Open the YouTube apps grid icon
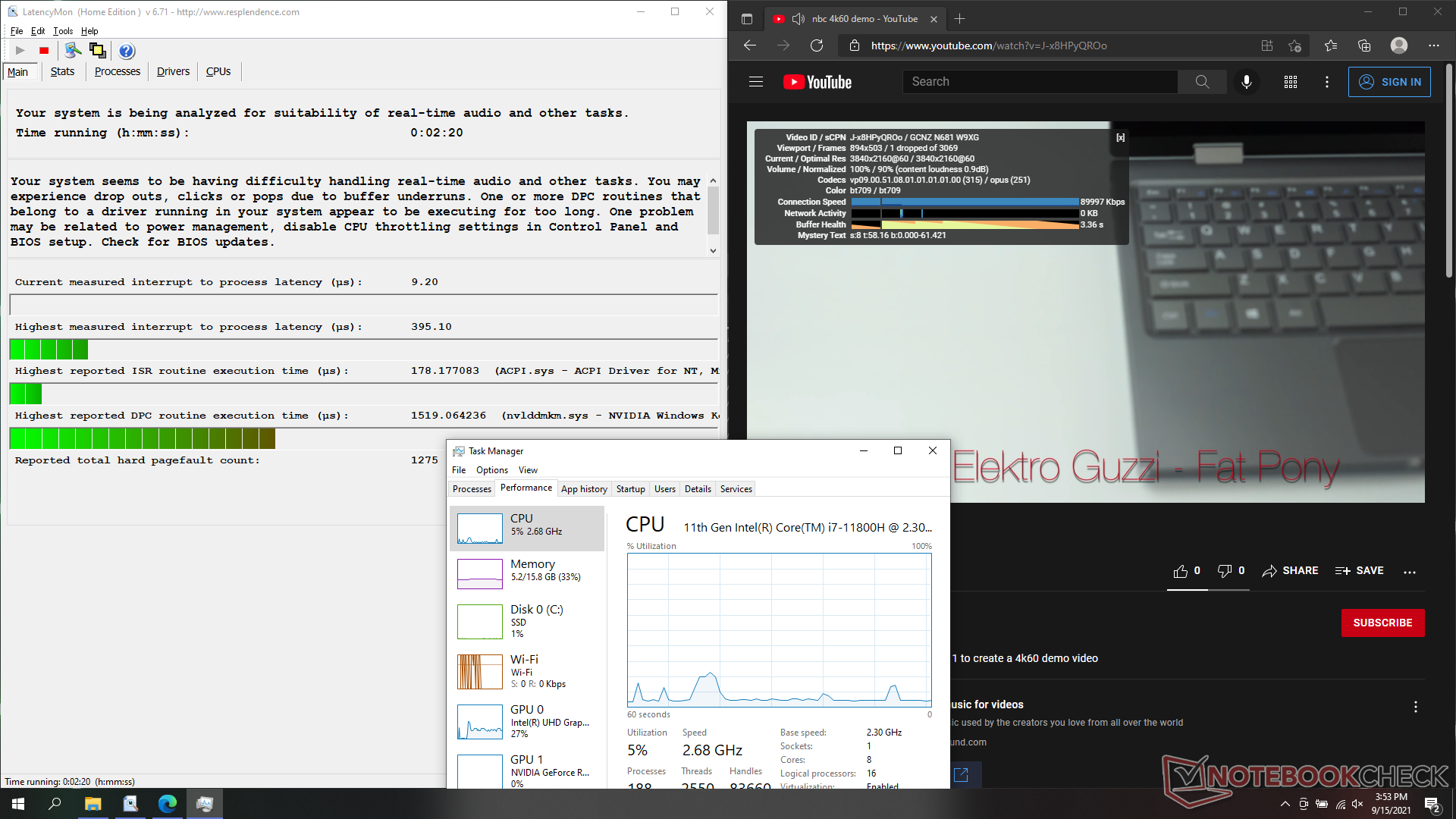The image size is (1456, 819). tap(1291, 82)
